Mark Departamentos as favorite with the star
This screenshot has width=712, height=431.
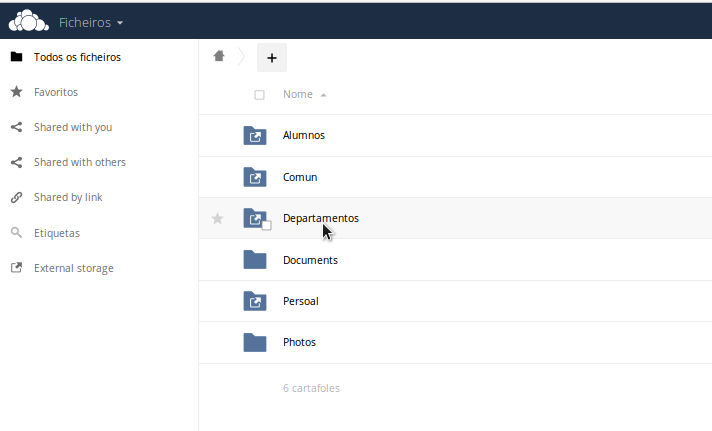(x=218, y=218)
